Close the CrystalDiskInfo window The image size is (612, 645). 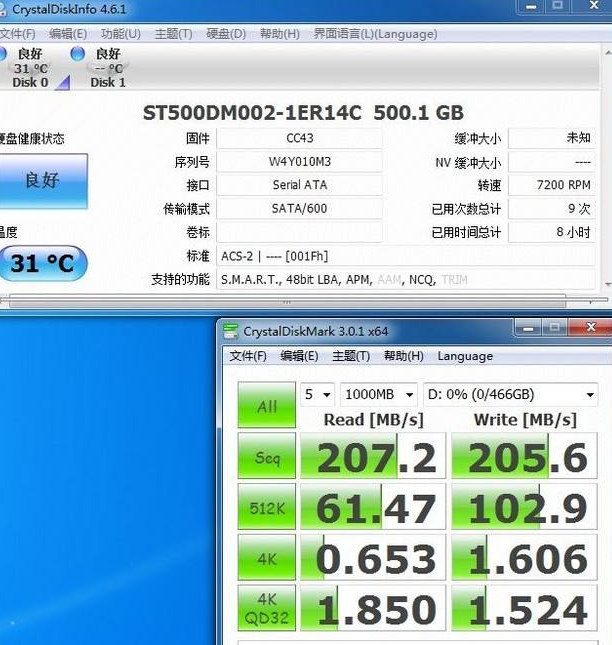[593, 6]
